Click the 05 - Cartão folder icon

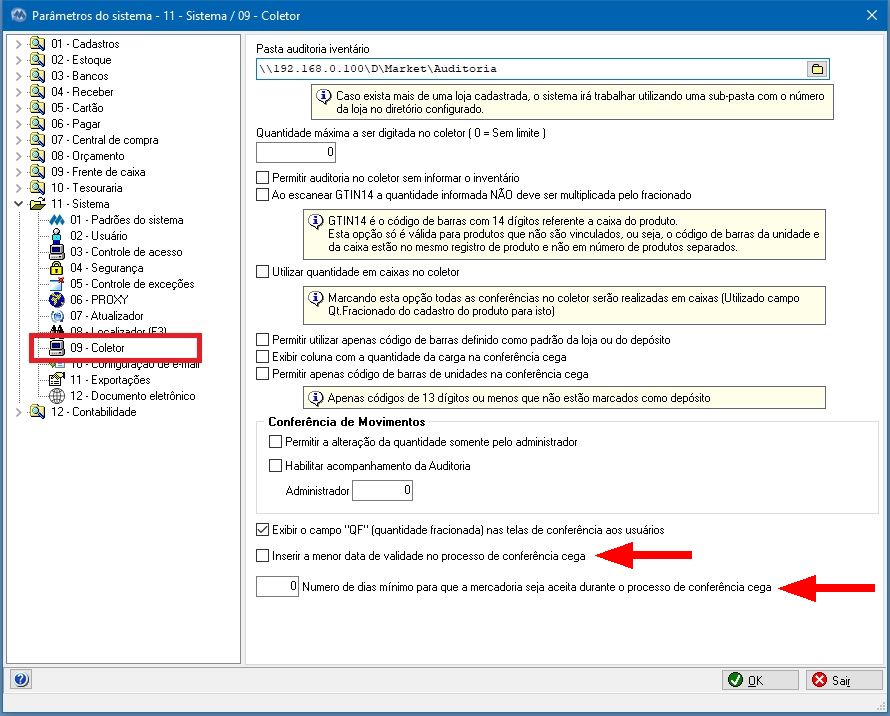(37, 107)
